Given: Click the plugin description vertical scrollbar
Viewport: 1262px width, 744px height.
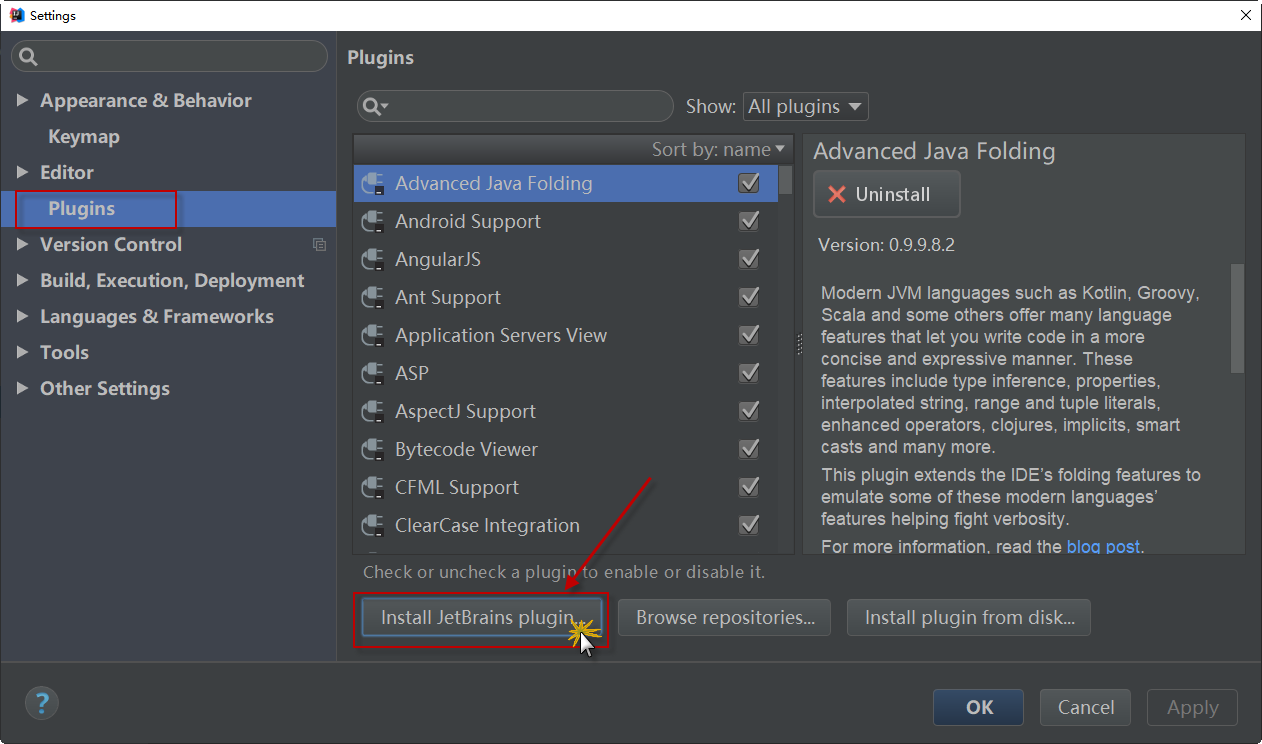Looking at the screenshot, I should click(1237, 320).
